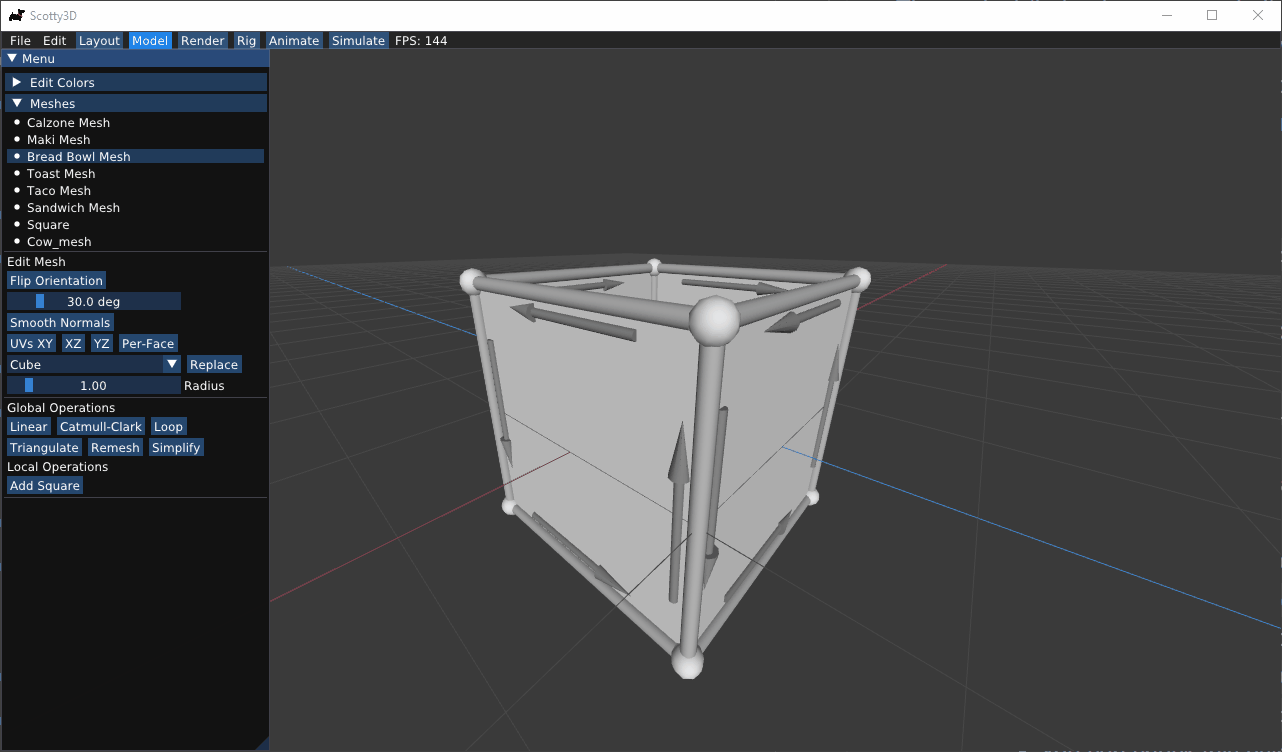The width and height of the screenshot is (1282, 752).
Task: Click the panel resize grip corner
Action: [263, 743]
